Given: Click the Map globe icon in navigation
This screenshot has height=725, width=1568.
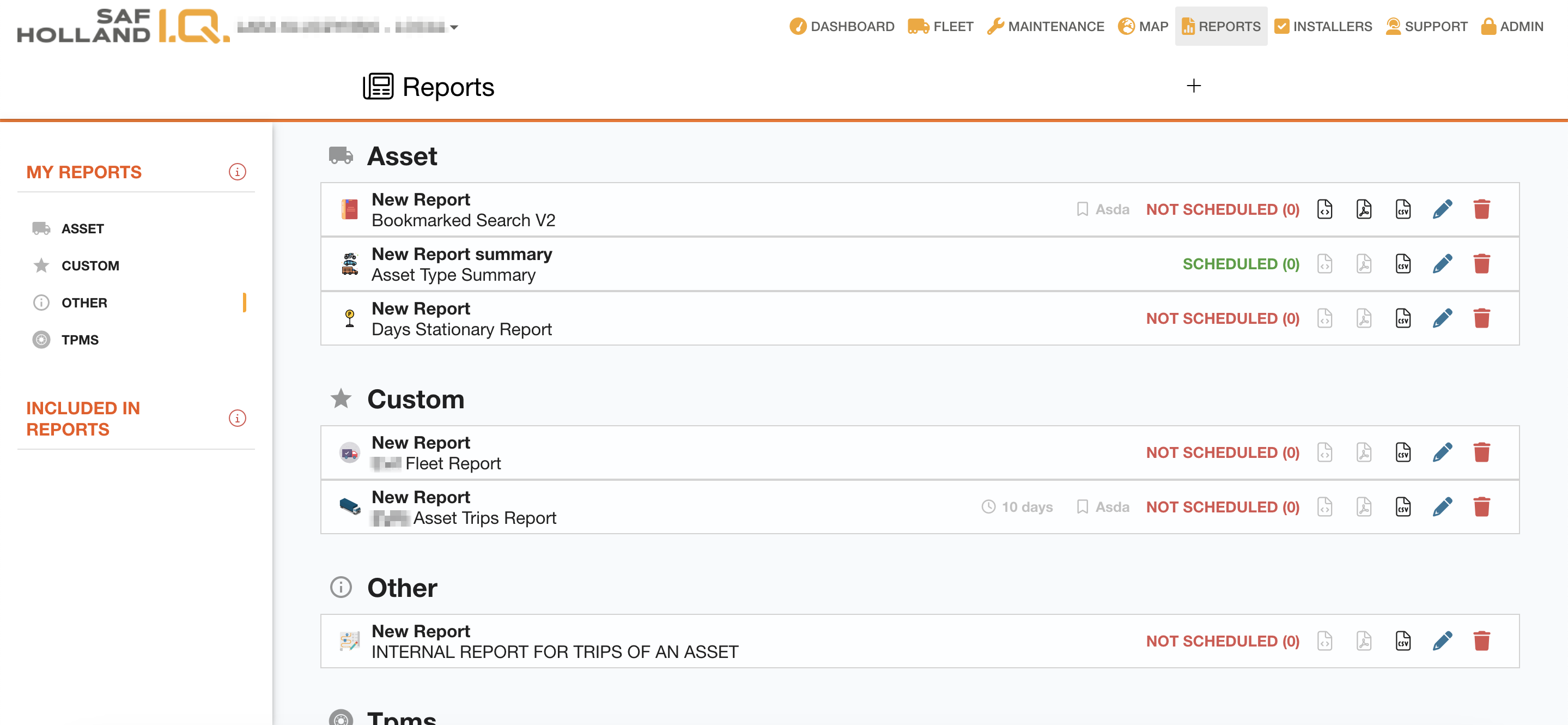Looking at the screenshot, I should pyautogui.click(x=1125, y=26).
